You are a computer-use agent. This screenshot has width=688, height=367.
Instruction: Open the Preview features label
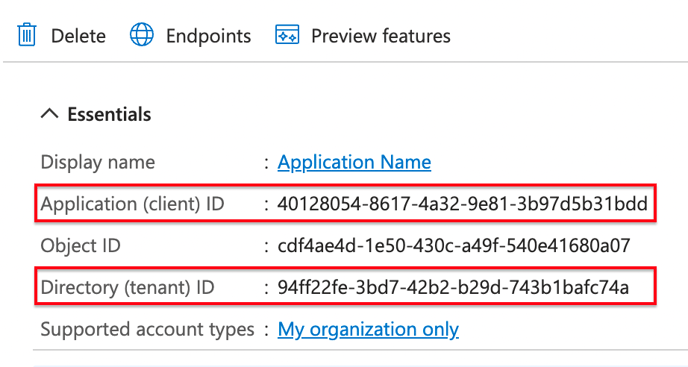click(381, 36)
